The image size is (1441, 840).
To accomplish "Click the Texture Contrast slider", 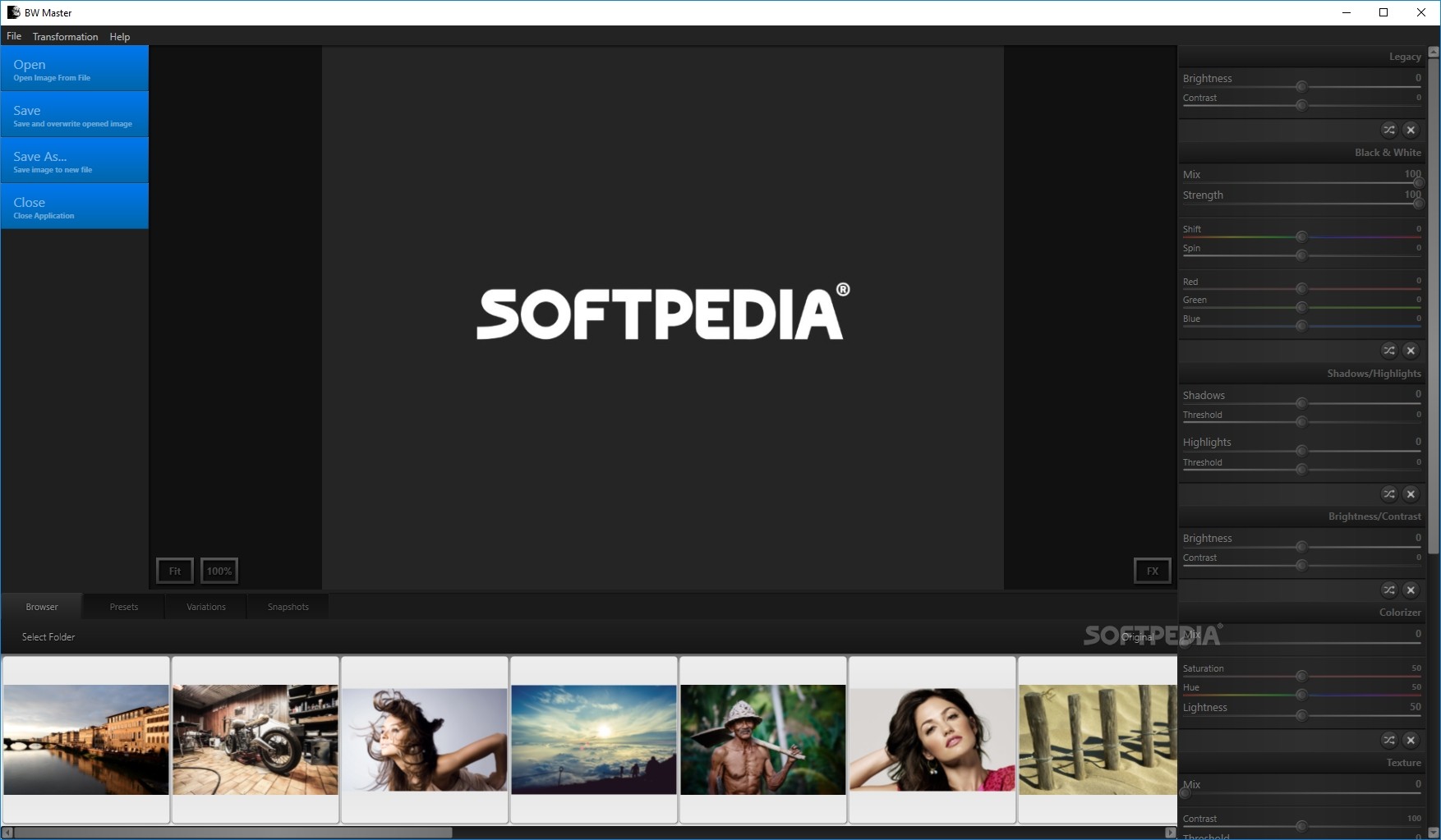I will coord(1301,826).
